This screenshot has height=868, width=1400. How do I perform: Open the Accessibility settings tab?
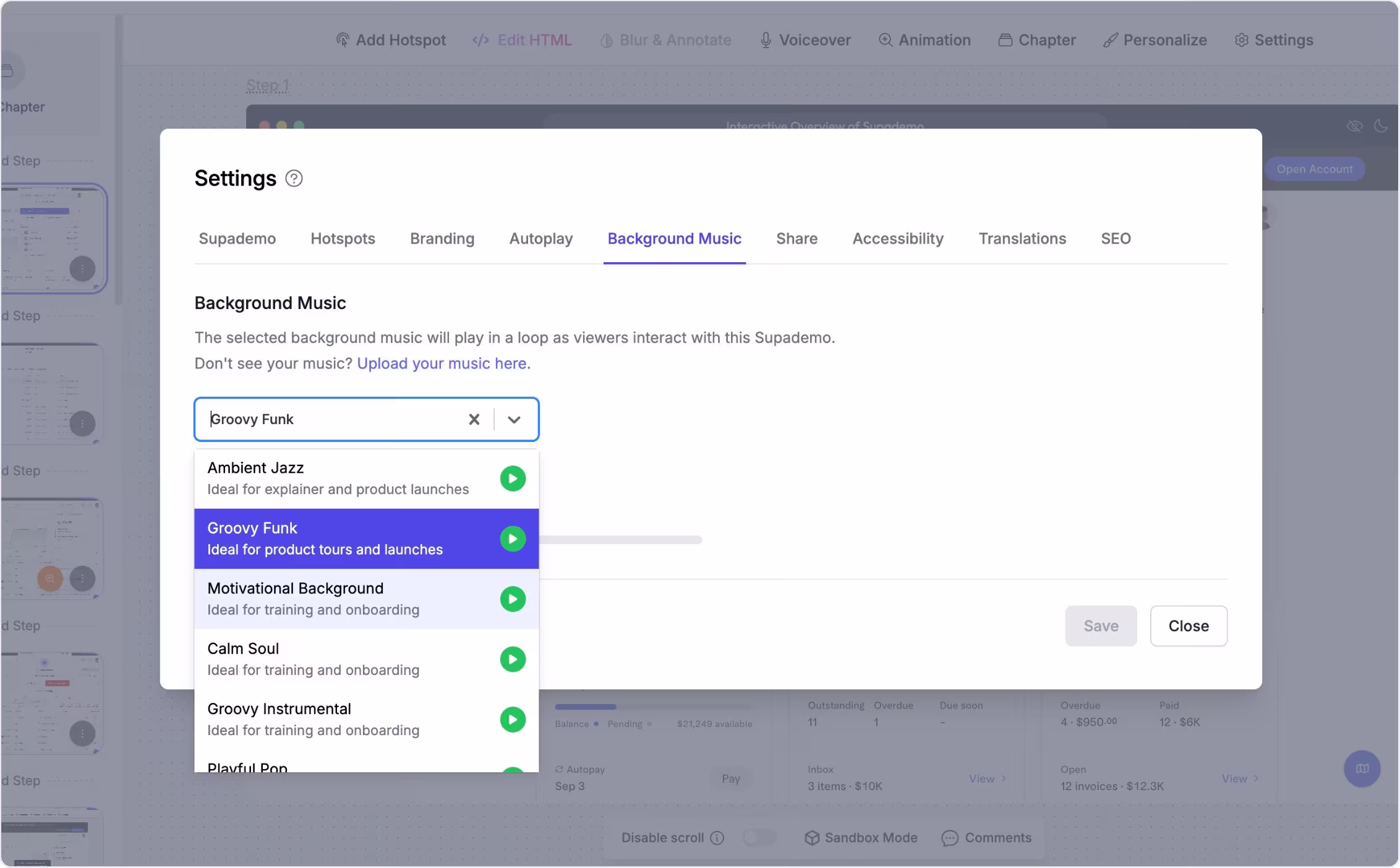pos(897,239)
